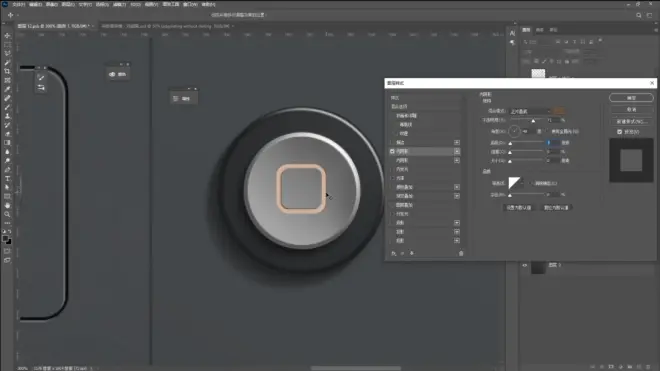The height and width of the screenshot is (371, 660).
Task: Select the Blur tool
Action: [7, 152]
